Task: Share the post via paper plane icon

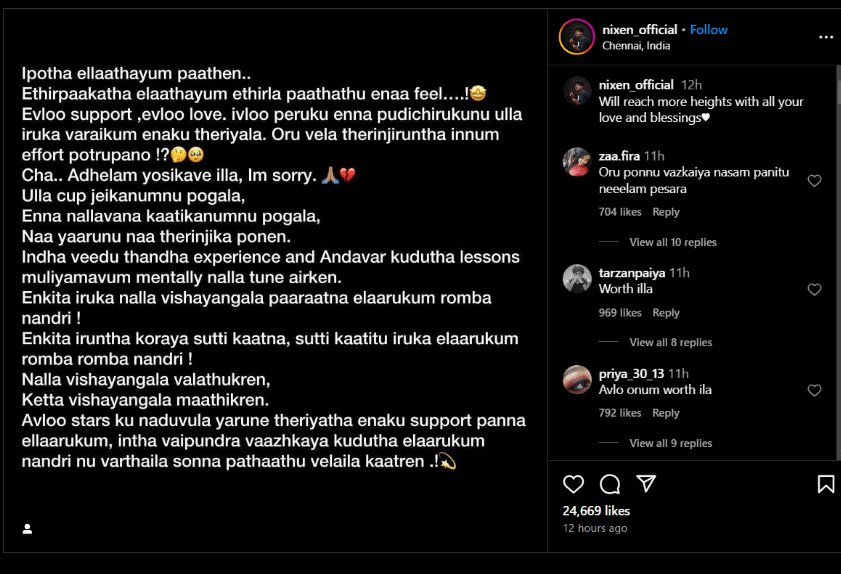Action: [x=646, y=484]
